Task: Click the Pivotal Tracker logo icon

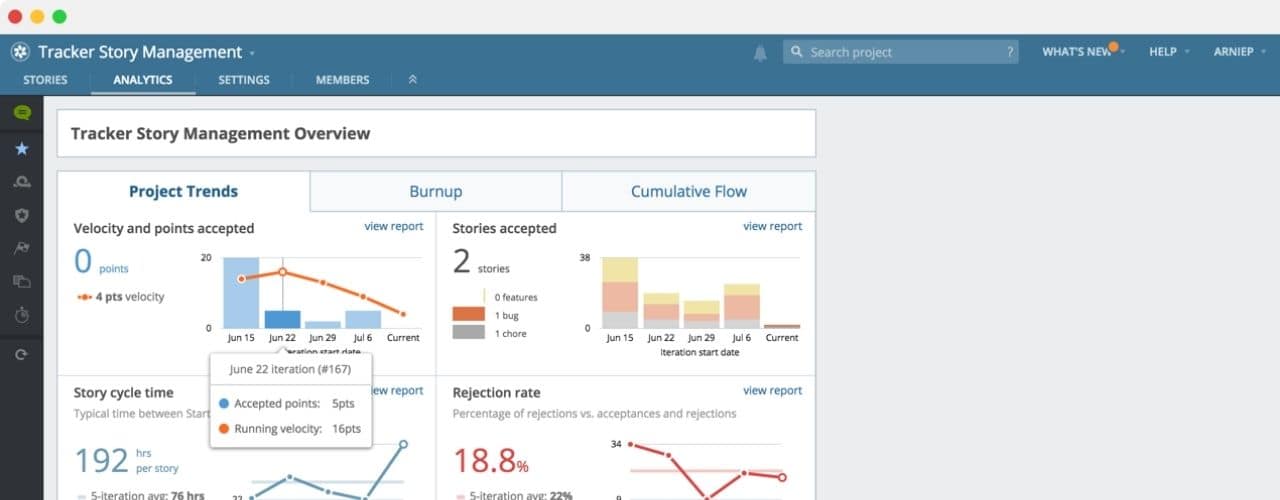Action: coord(20,52)
